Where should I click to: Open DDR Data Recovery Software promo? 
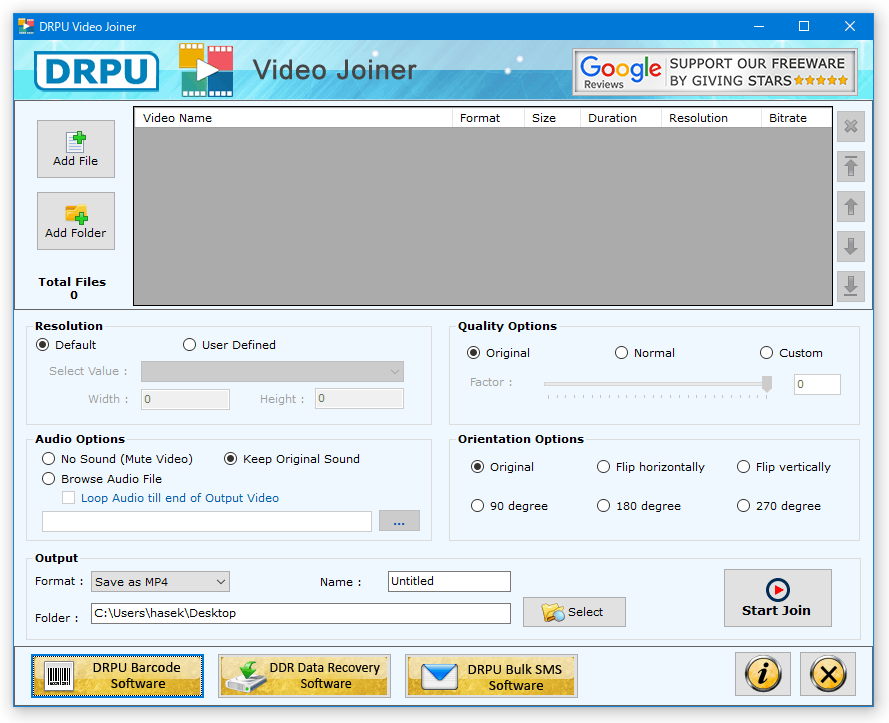click(304, 675)
